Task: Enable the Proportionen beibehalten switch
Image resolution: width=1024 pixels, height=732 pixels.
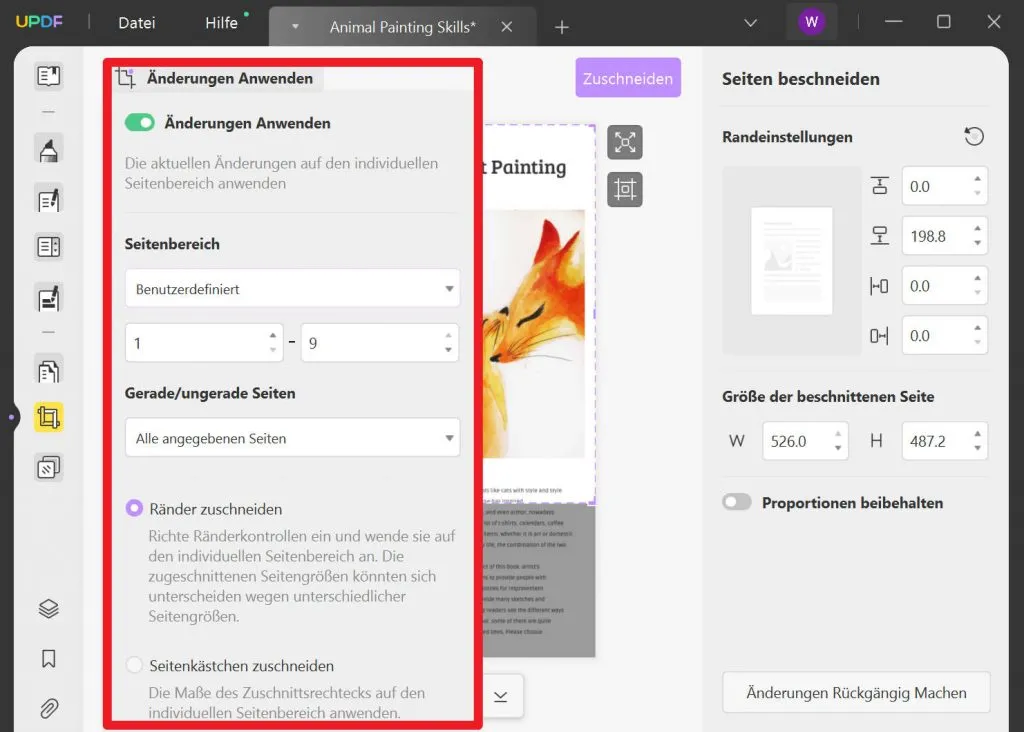Action: 737,502
